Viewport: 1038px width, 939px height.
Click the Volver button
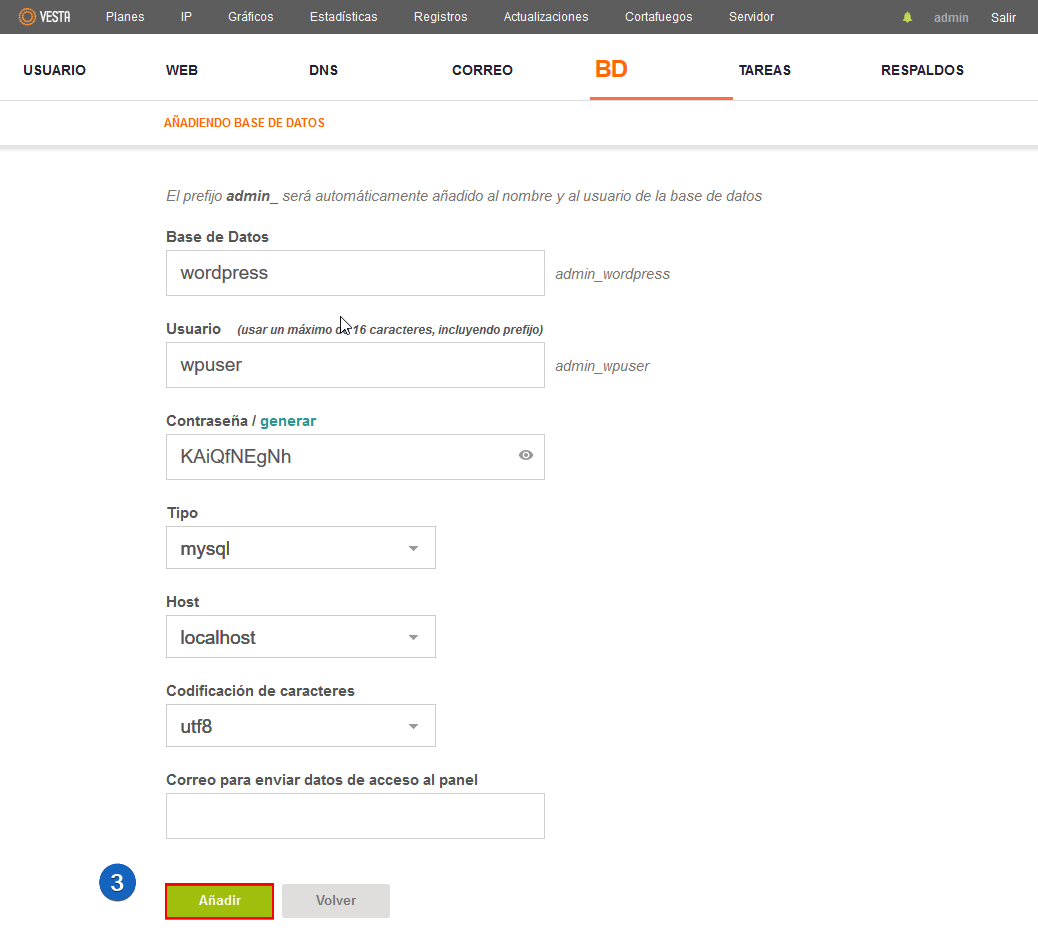click(336, 901)
